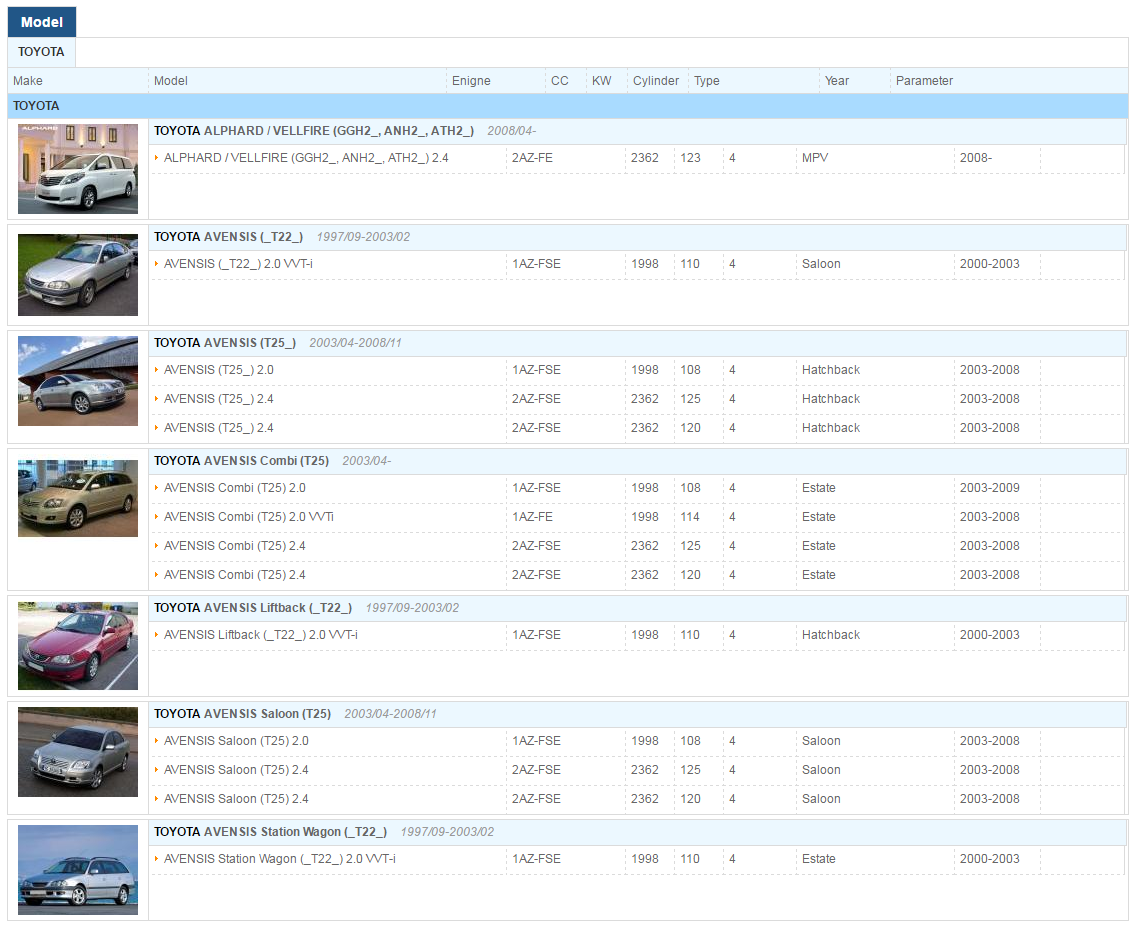This screenshot has height=925, width=1138.
Task: Click the blue TOYOTA make band
Action: 568,106
